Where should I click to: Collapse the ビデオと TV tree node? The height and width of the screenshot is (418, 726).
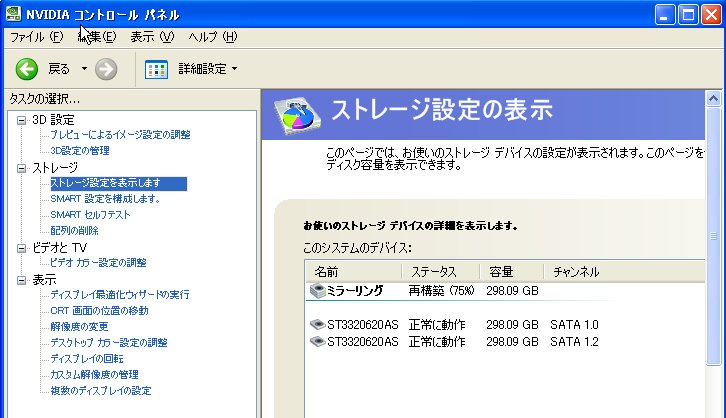tap(21, 248)
